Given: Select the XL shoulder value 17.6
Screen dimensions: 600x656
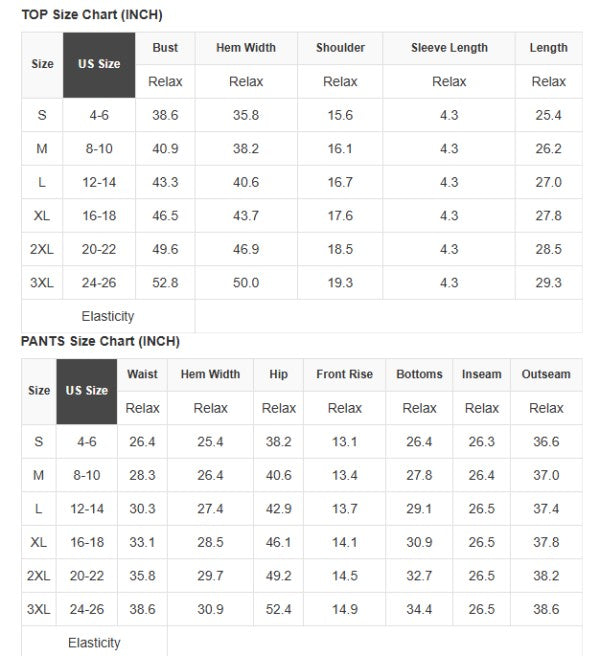Looking at the screenshot, I should (340, 216).
